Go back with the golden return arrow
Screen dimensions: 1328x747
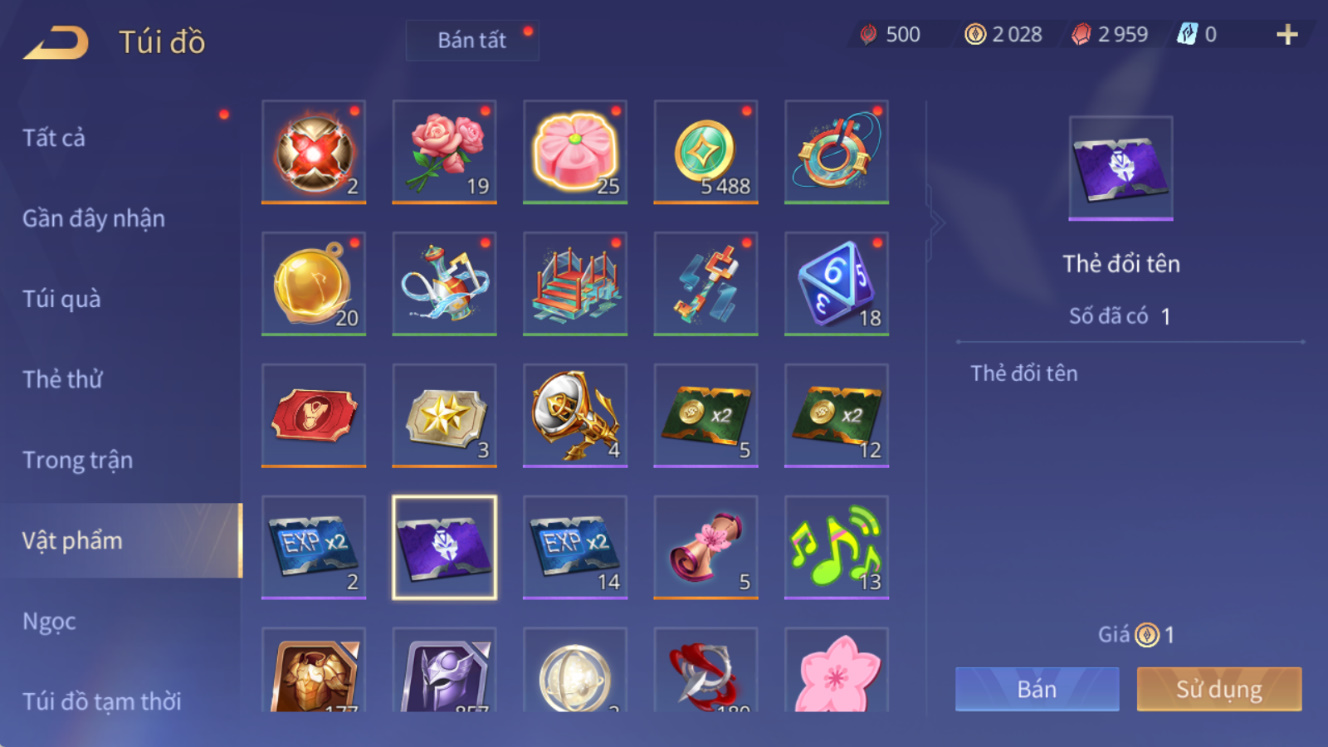click(x=56, y=42)
